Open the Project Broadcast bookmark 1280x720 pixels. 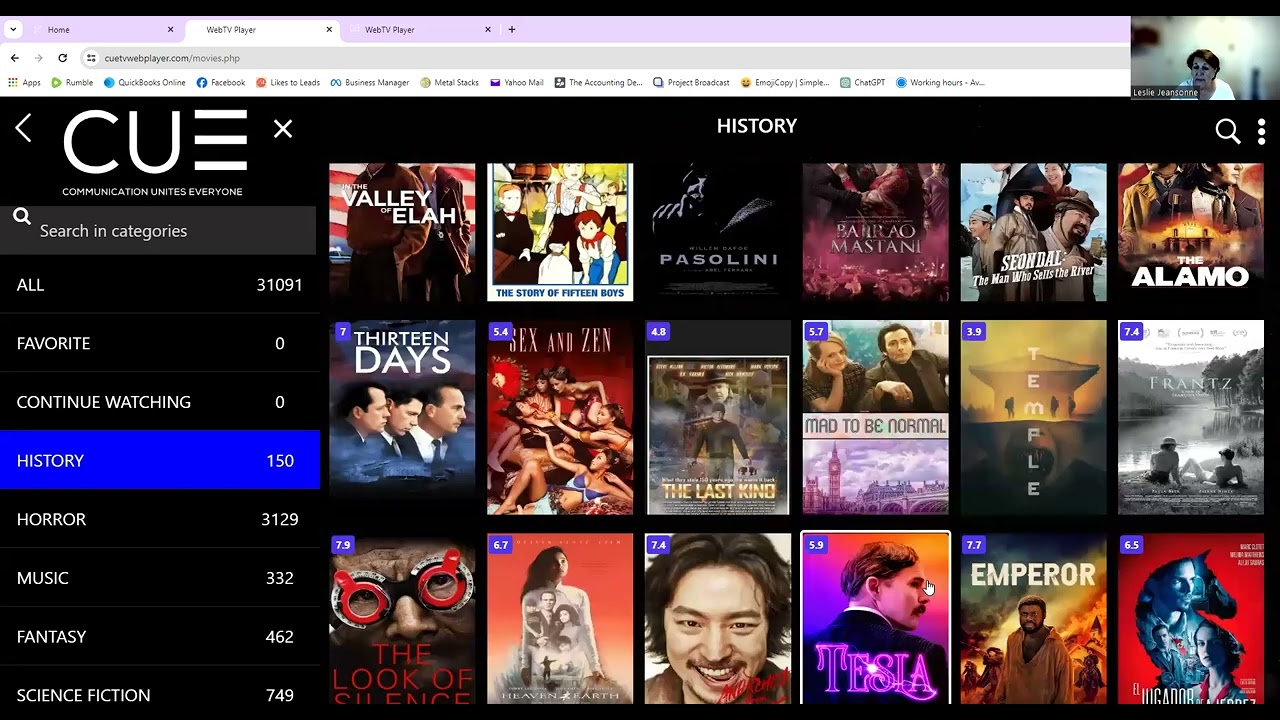(x=692, y=82)
